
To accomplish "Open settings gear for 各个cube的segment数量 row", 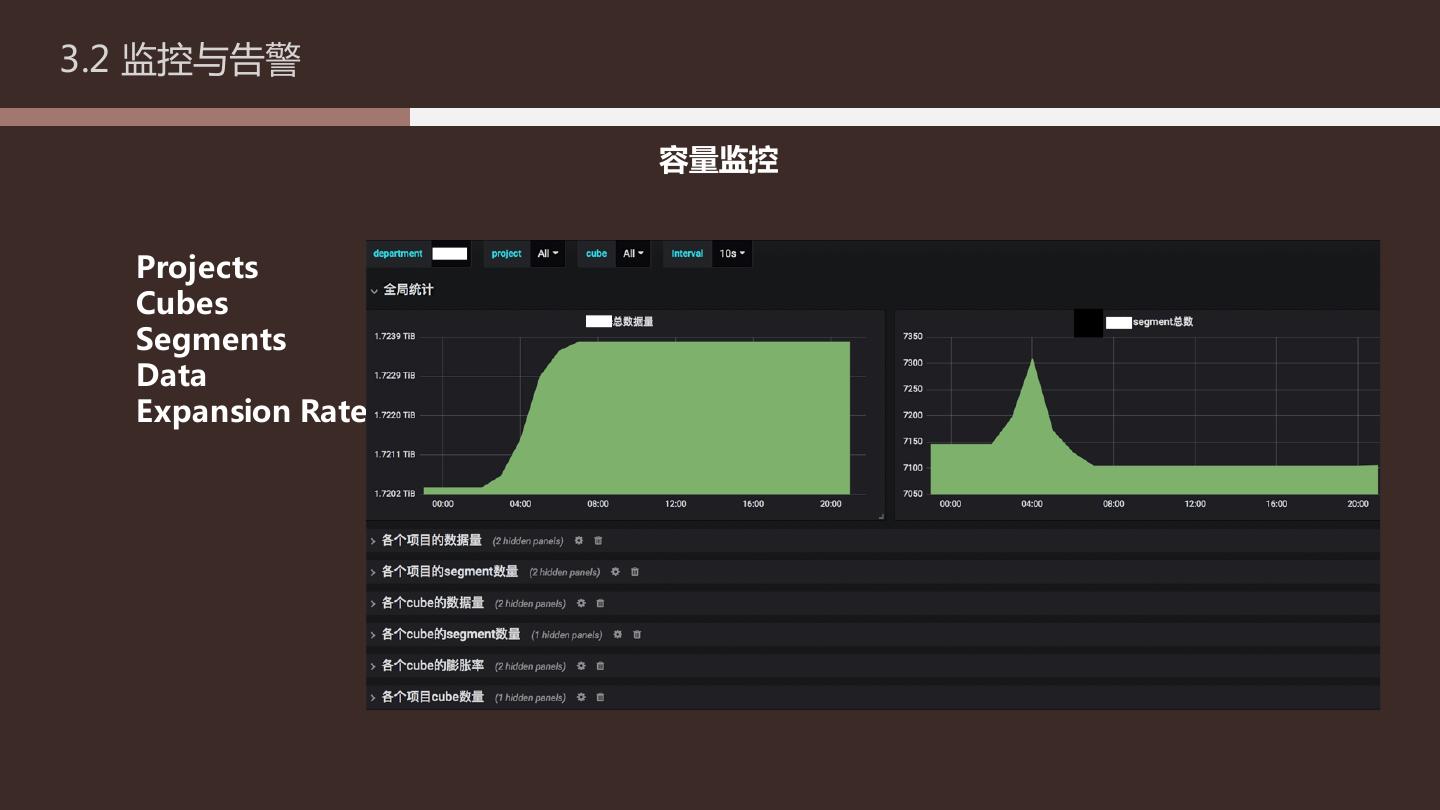I will [618, 634].
